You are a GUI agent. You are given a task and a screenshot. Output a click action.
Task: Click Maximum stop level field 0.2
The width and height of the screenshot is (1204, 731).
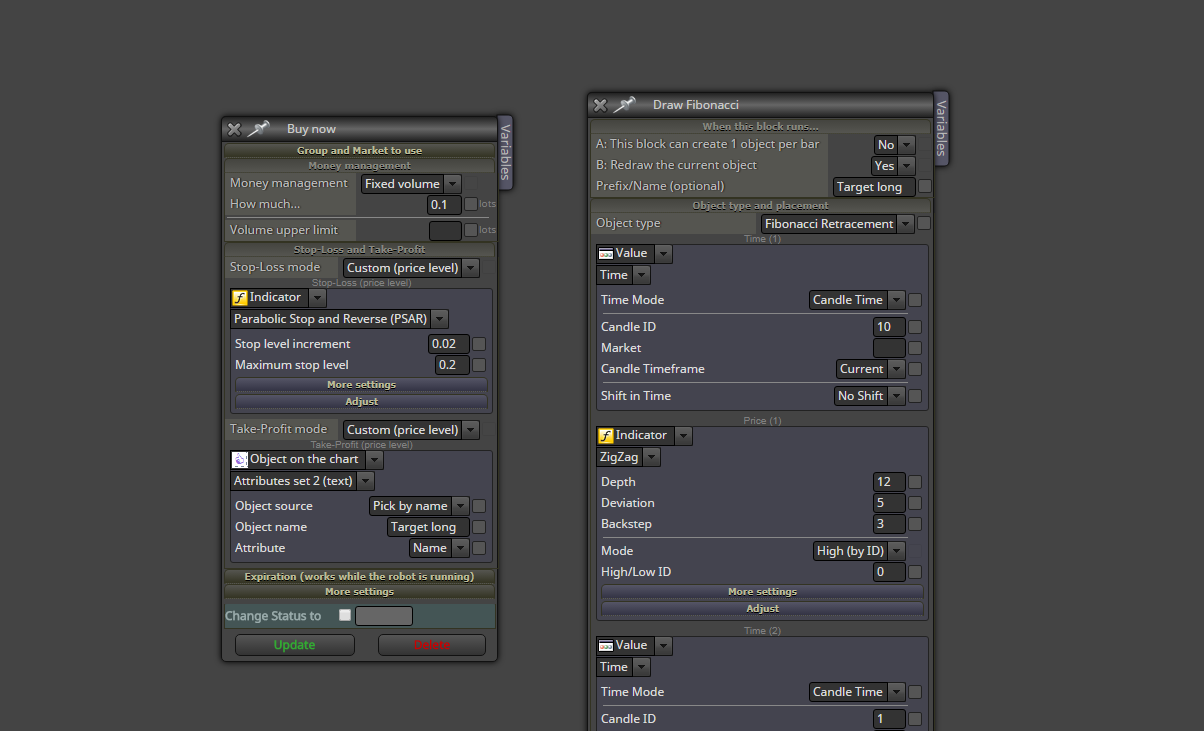pos(452,365)
